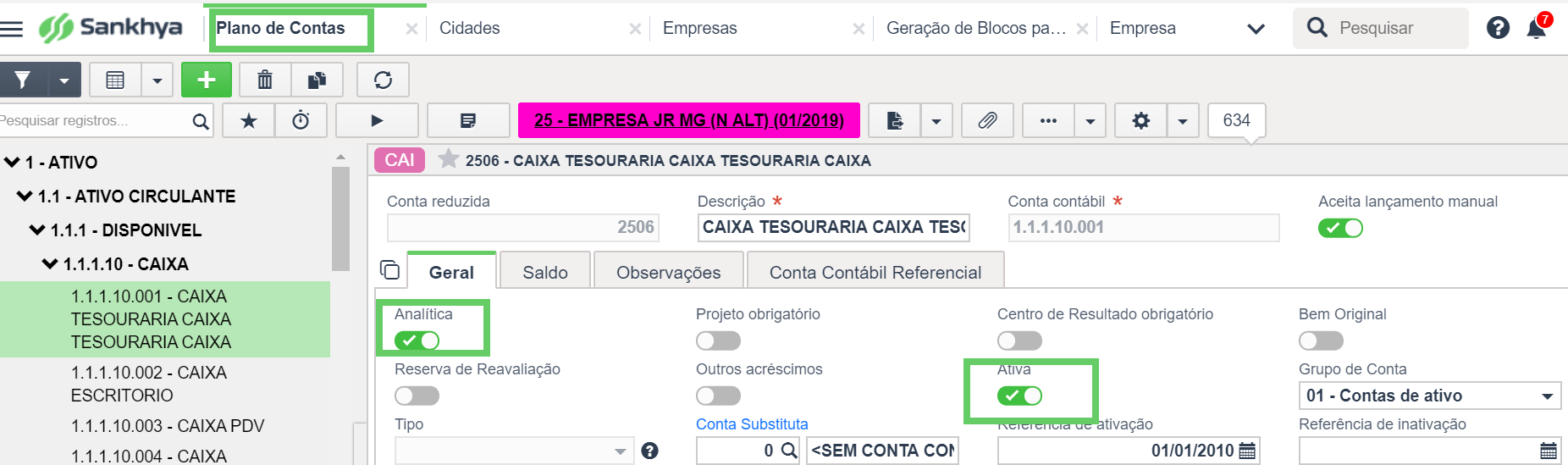Click the green add new record button
This screenshot has width=1568, height=465.
pyautogui.click(x=206, y=80)
